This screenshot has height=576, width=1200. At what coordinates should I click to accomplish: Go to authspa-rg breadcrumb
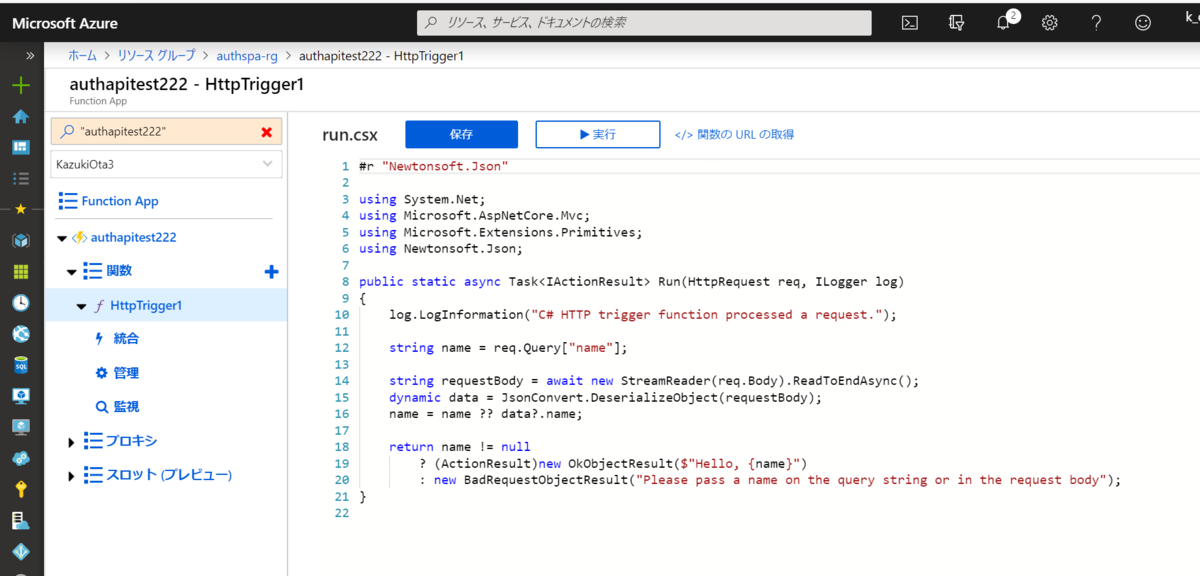point(247,56)
